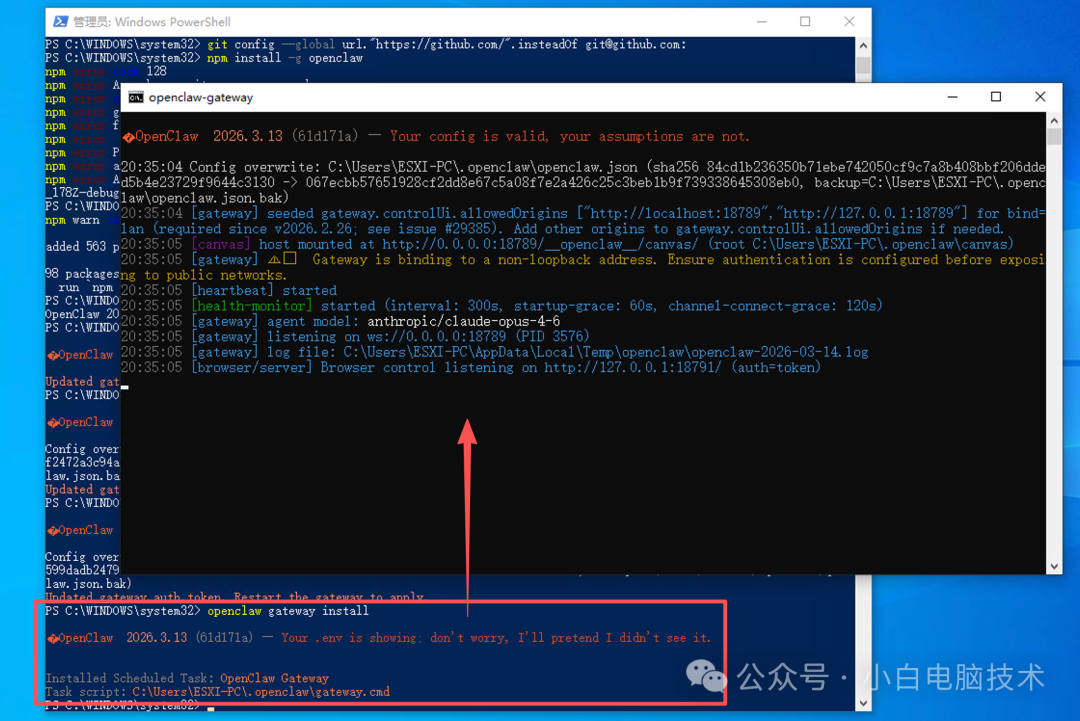
Task: Click the scroll down arrow in the openclaw-gateway window
Action: (1055, 566)
